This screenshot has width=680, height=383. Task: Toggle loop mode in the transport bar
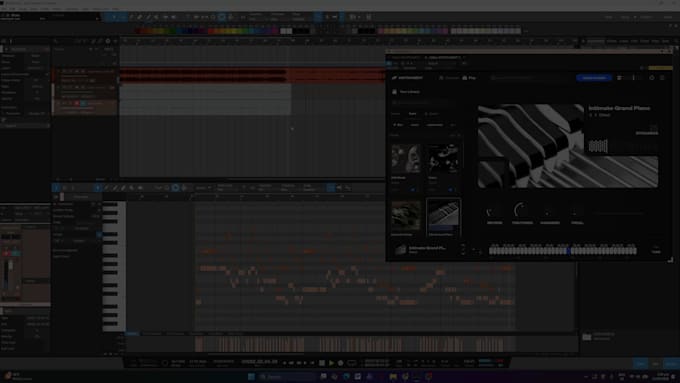[352, 363]
